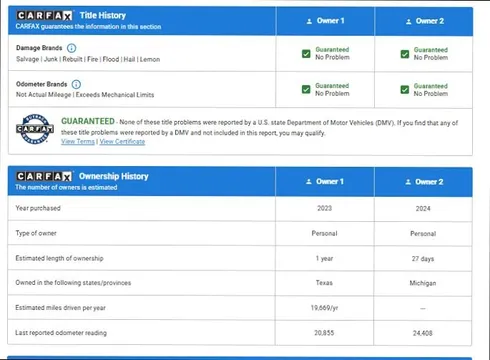Open the View Terms link
The width and height of the screenshot is (490, 360).
click(78, 141)
